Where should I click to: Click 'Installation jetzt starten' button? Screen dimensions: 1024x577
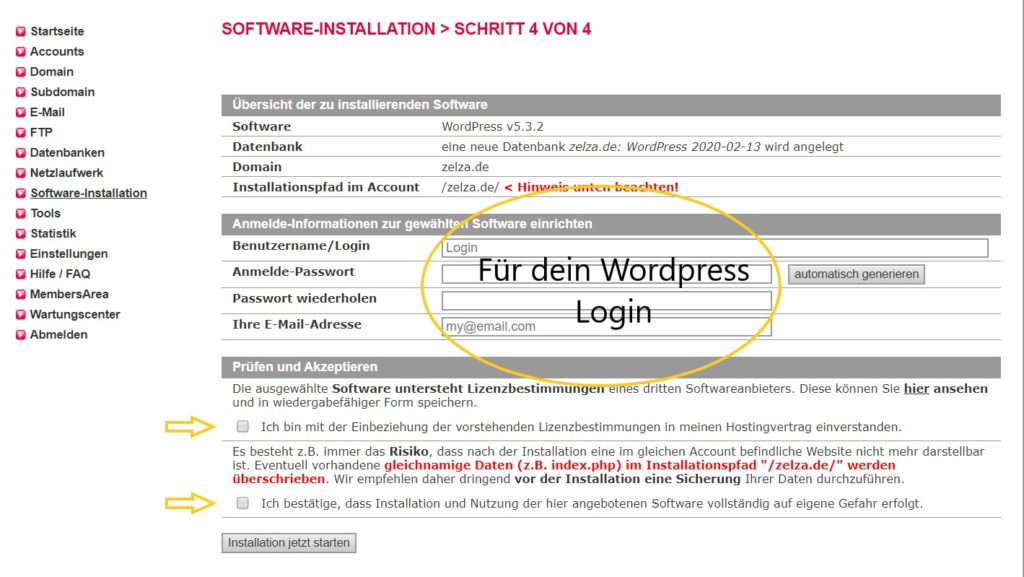click(289, 542)
